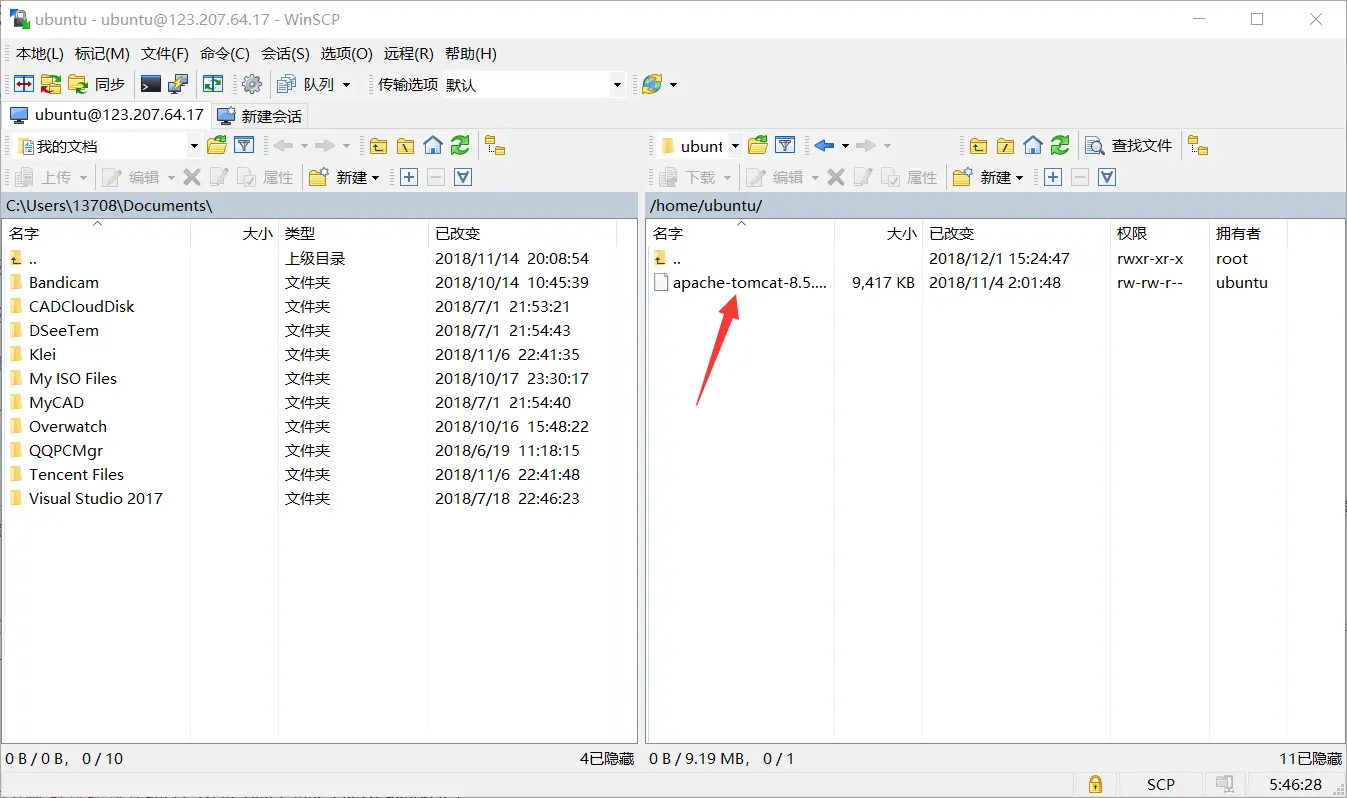
Task: Click the 11已隐藏 hidden files indicator
Action: pos(1310,758)
